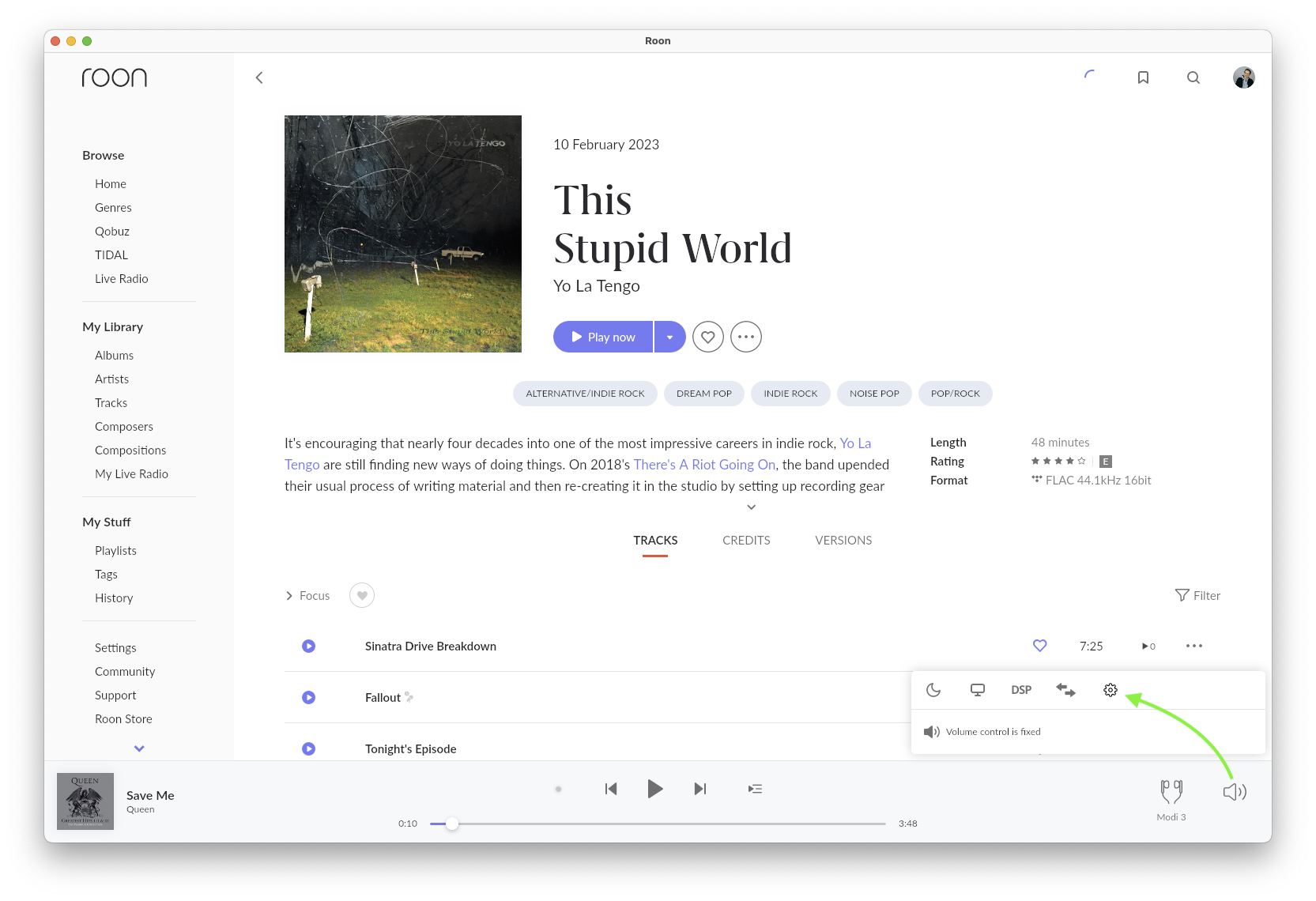Expand the Focus options

point(307,595)
